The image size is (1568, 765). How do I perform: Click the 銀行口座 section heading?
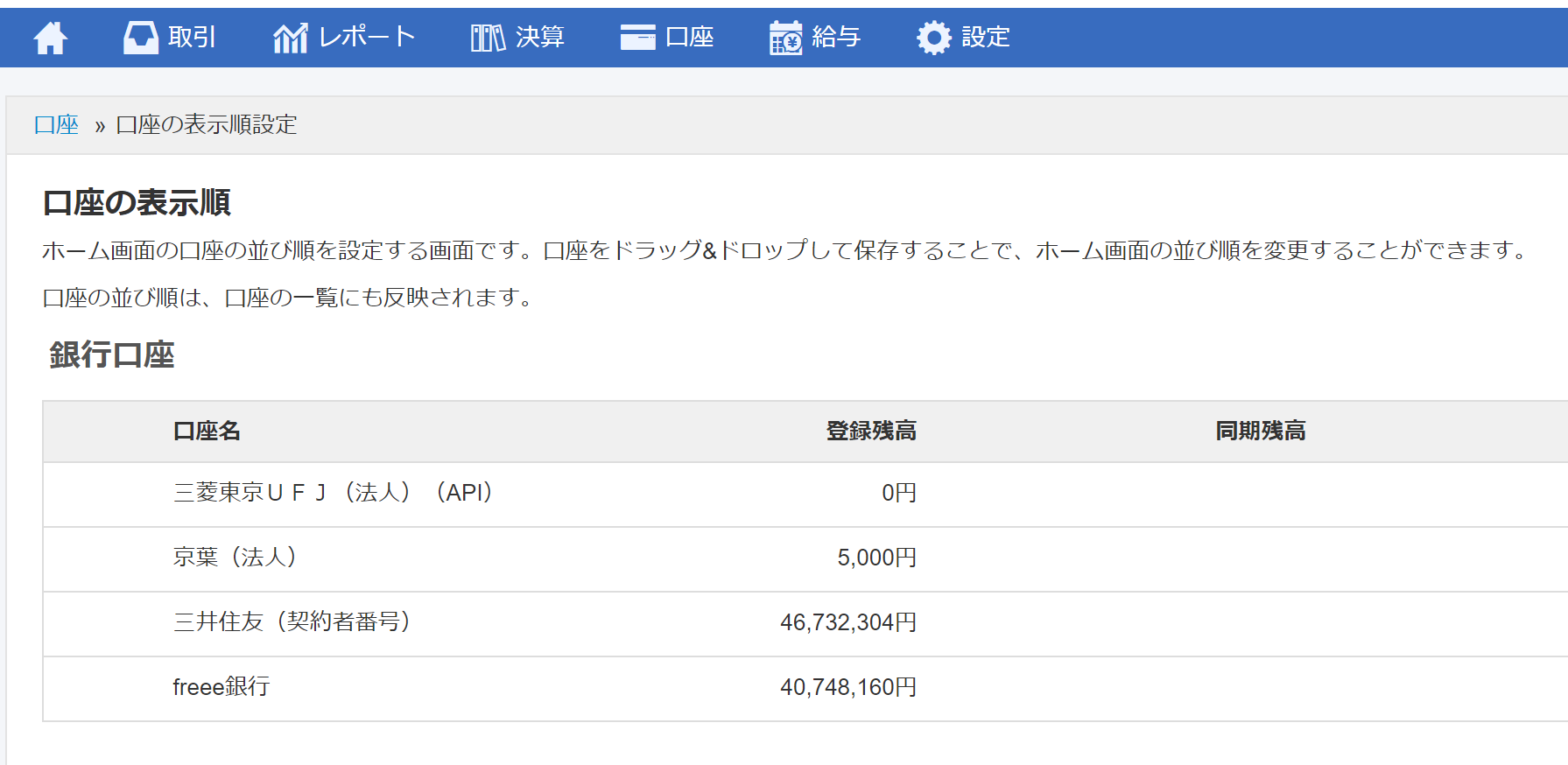(x=112, y=355)
